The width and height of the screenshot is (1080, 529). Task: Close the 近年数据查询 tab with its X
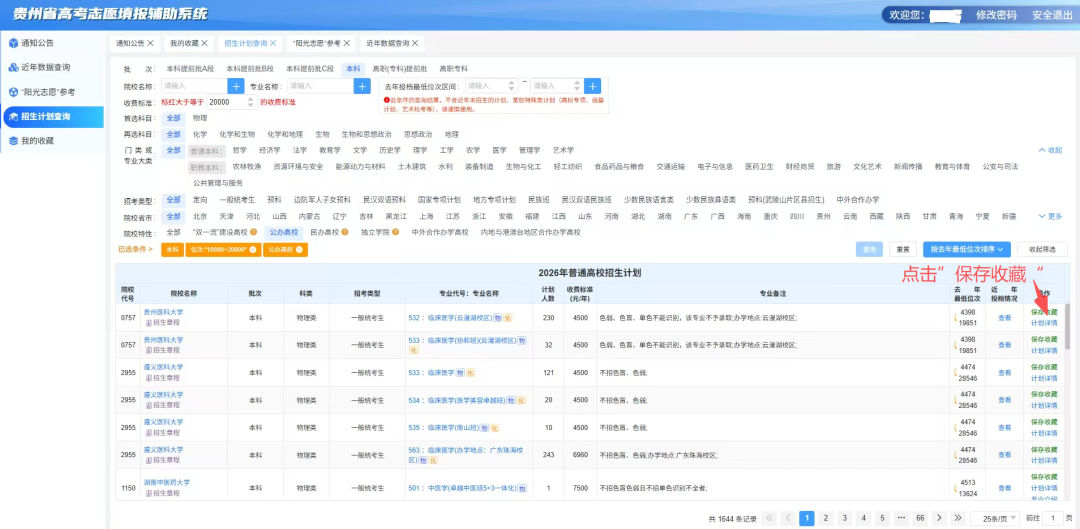(415, 43)
